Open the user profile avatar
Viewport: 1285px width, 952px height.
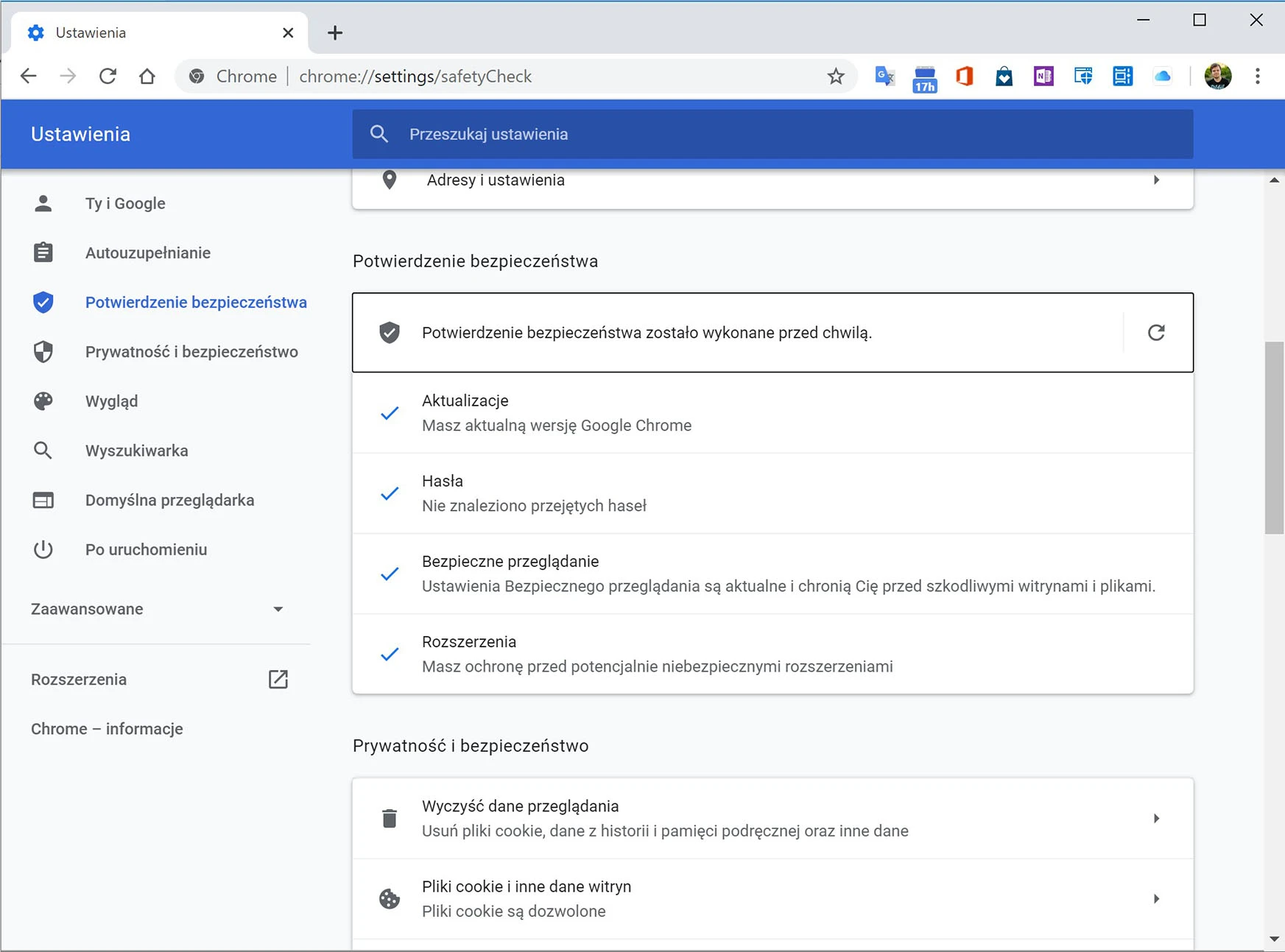click(1218, 76)
